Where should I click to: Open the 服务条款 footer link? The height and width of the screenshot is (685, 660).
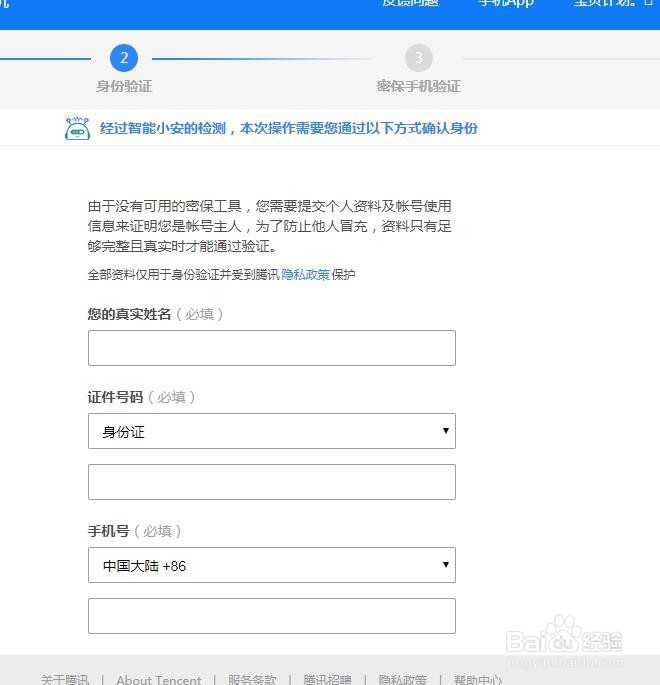pyautogui.click(x=252, y=680)
